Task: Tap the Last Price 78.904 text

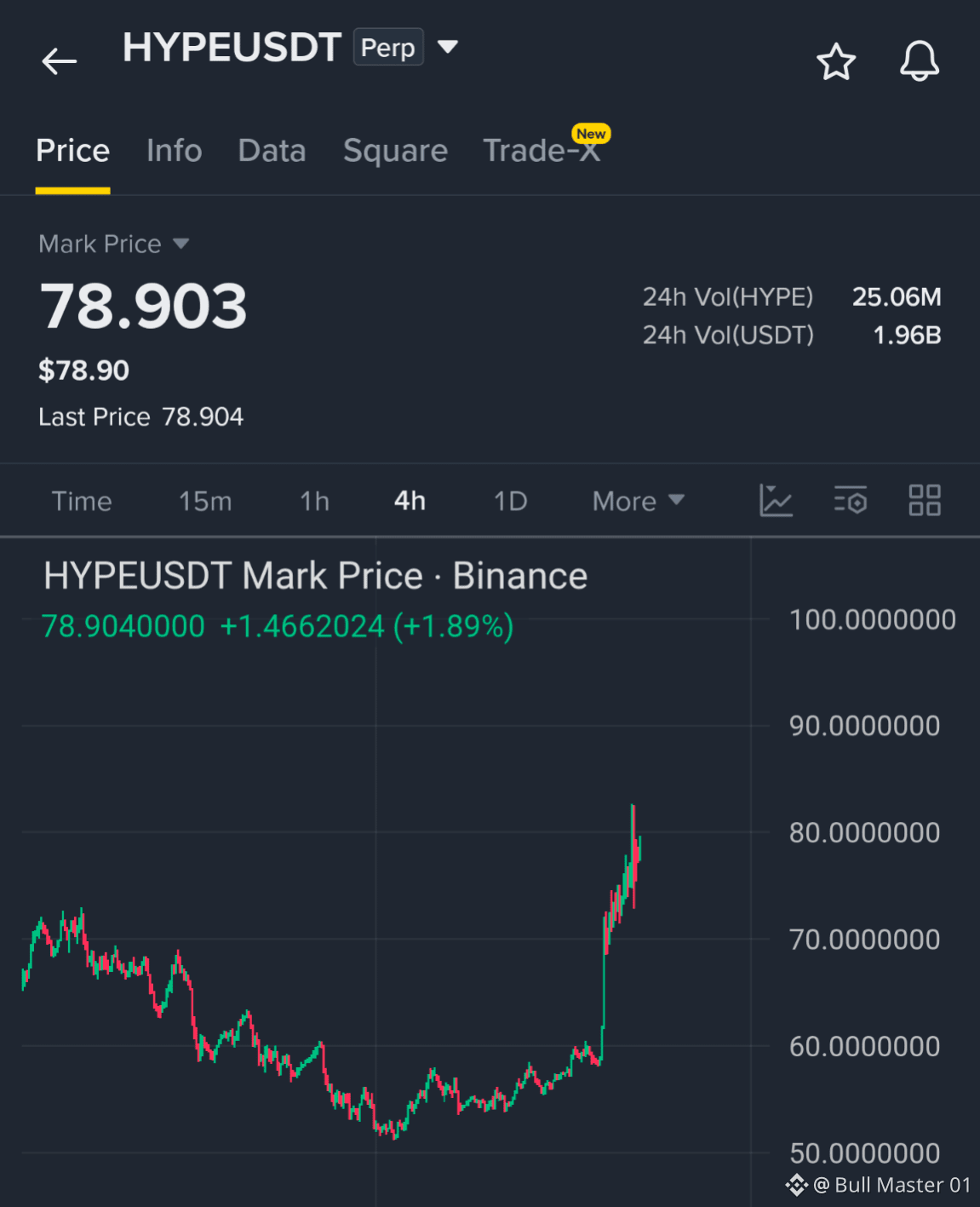Action: point(140,417)
